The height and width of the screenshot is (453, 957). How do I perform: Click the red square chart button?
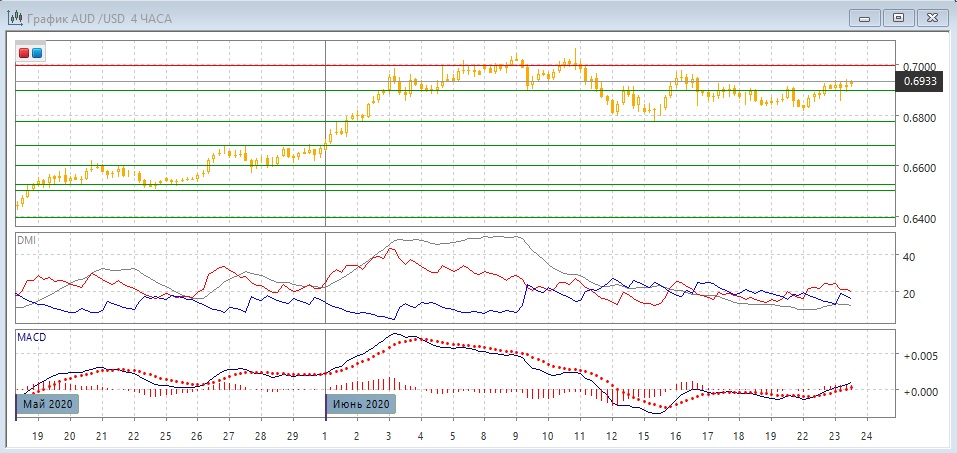[24, 52]
